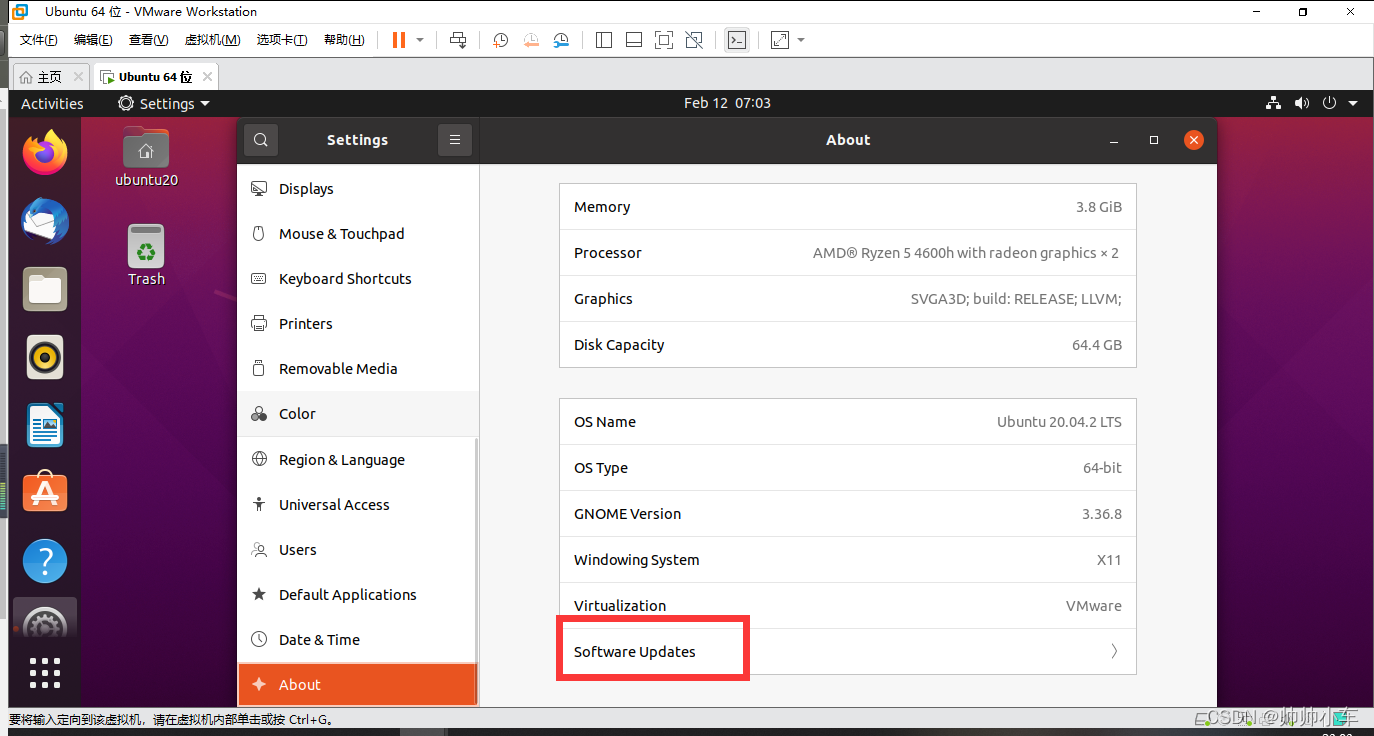
Task: Open Files from the dock
Action: [45, 289]
